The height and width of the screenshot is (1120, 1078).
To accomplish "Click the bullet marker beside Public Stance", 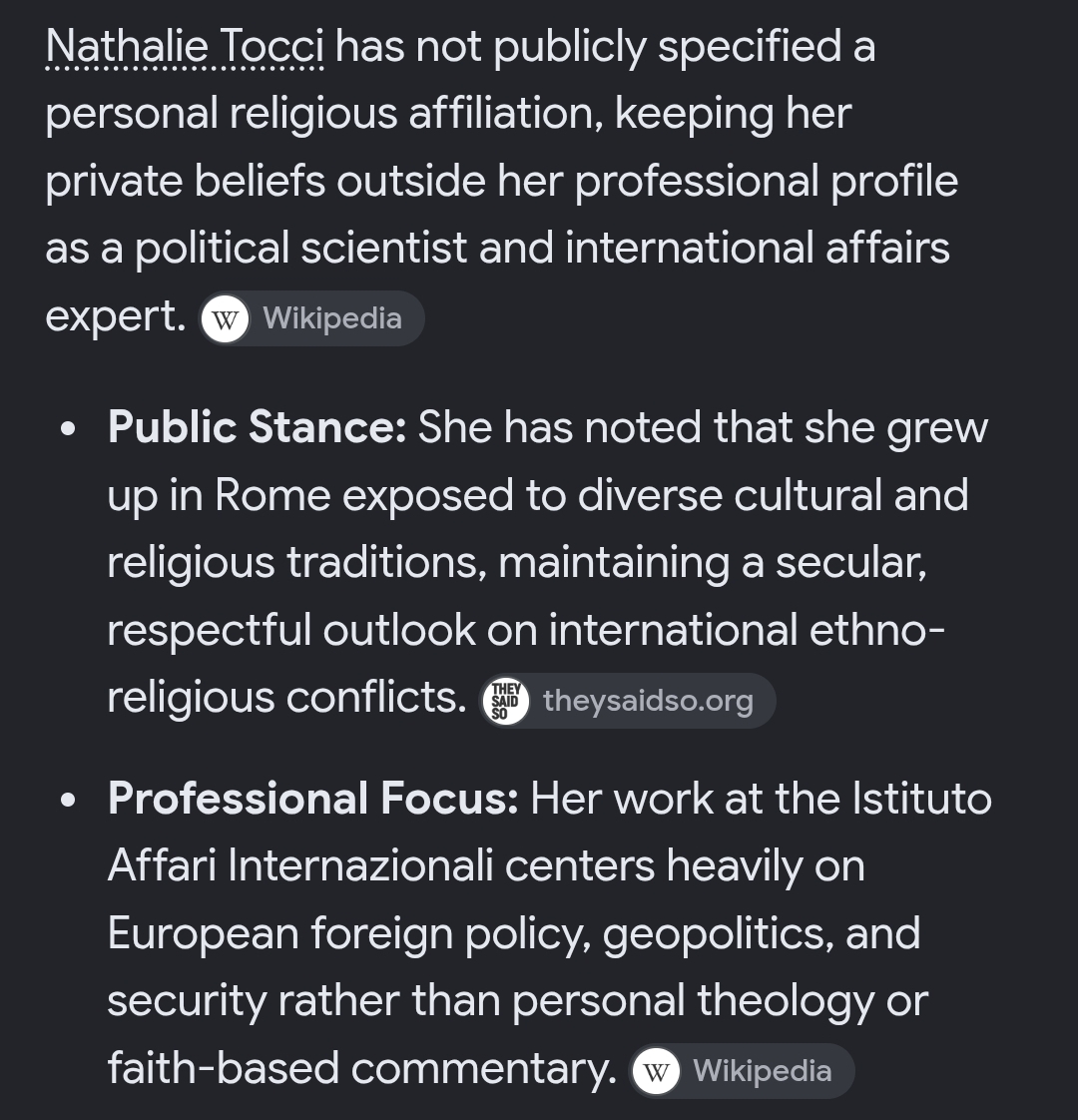I will point(68,429).
